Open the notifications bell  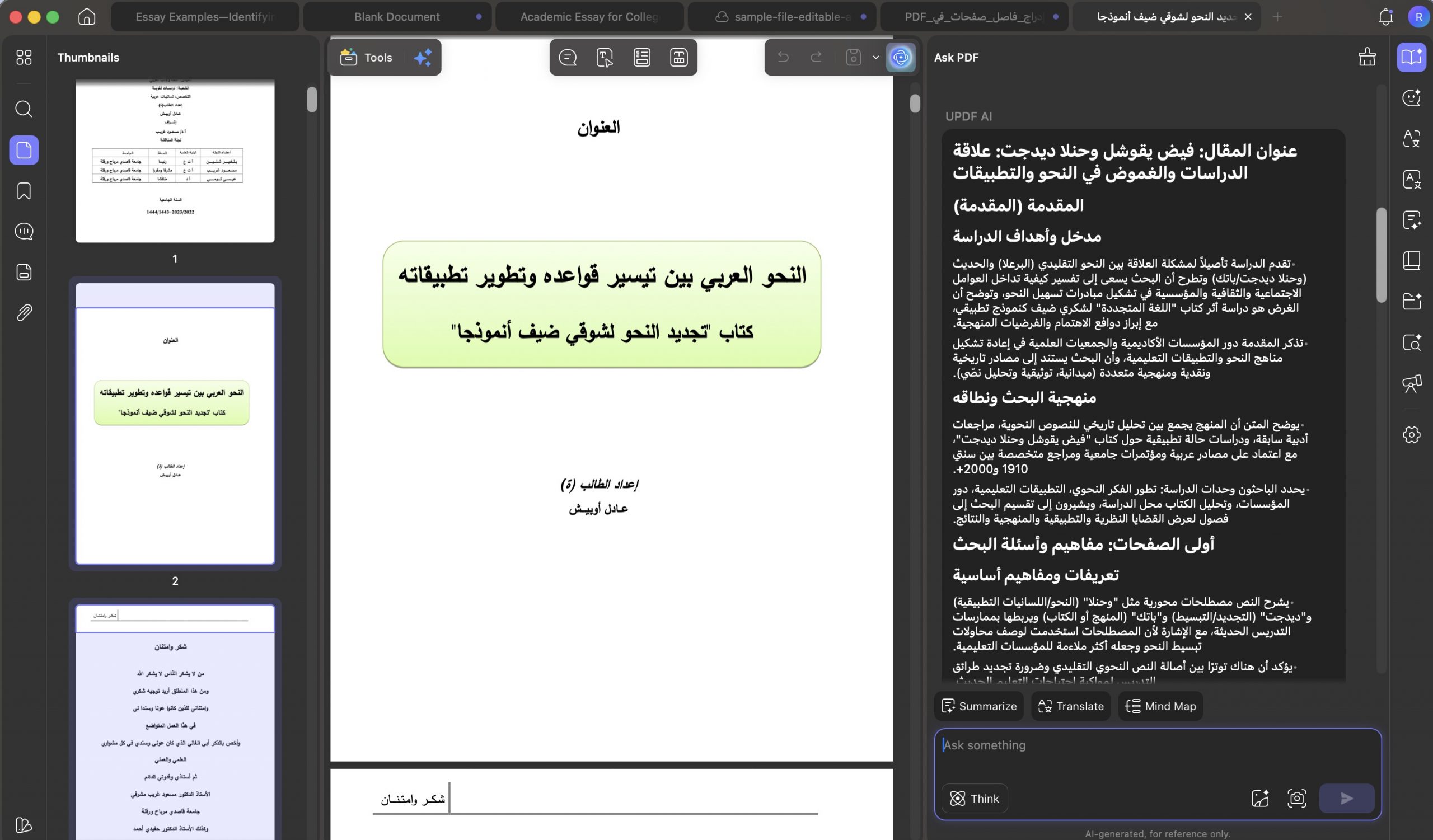pos(1385,16)
